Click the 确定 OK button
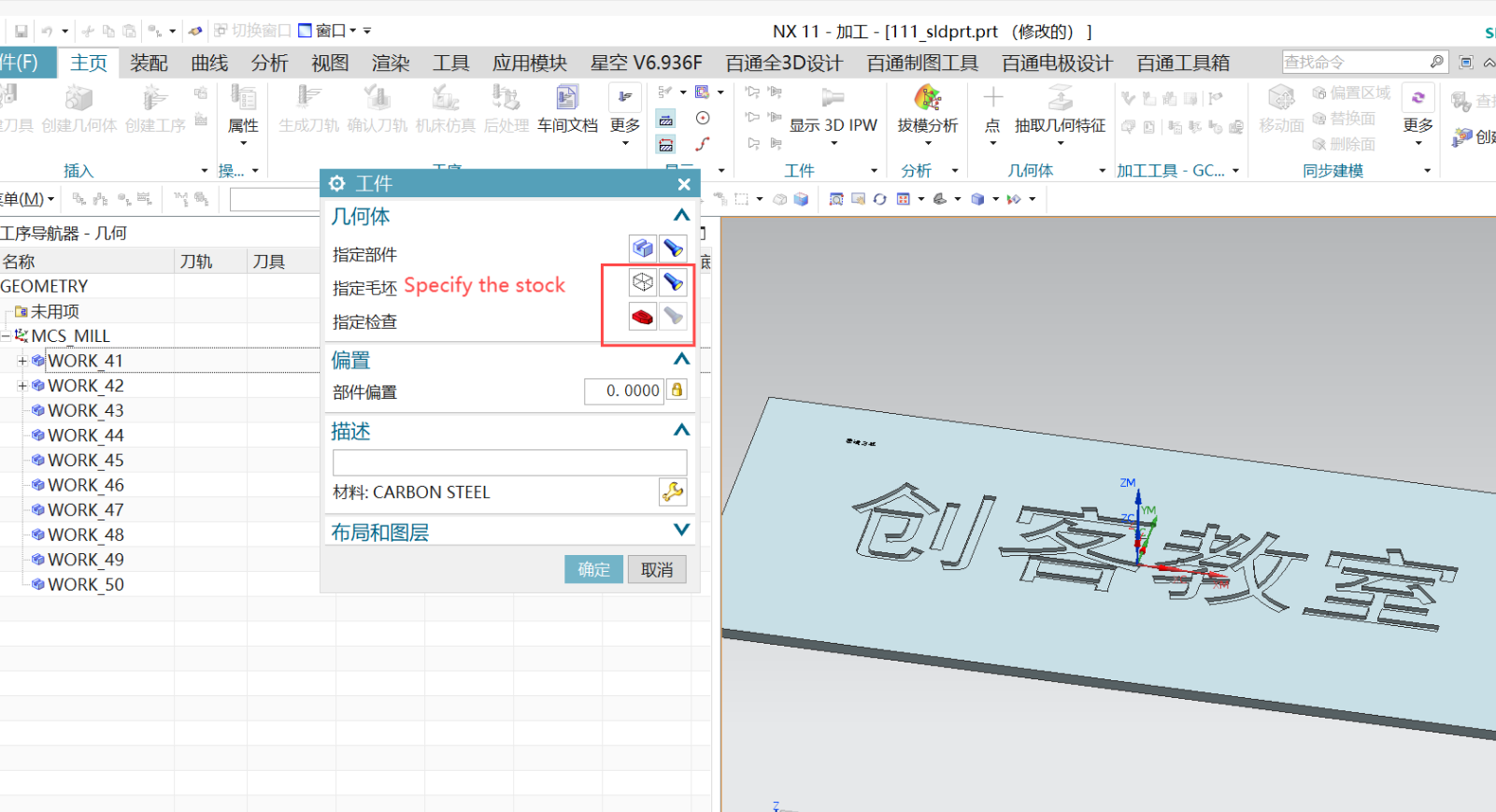Screen dimensions: 1496x812 593,569
